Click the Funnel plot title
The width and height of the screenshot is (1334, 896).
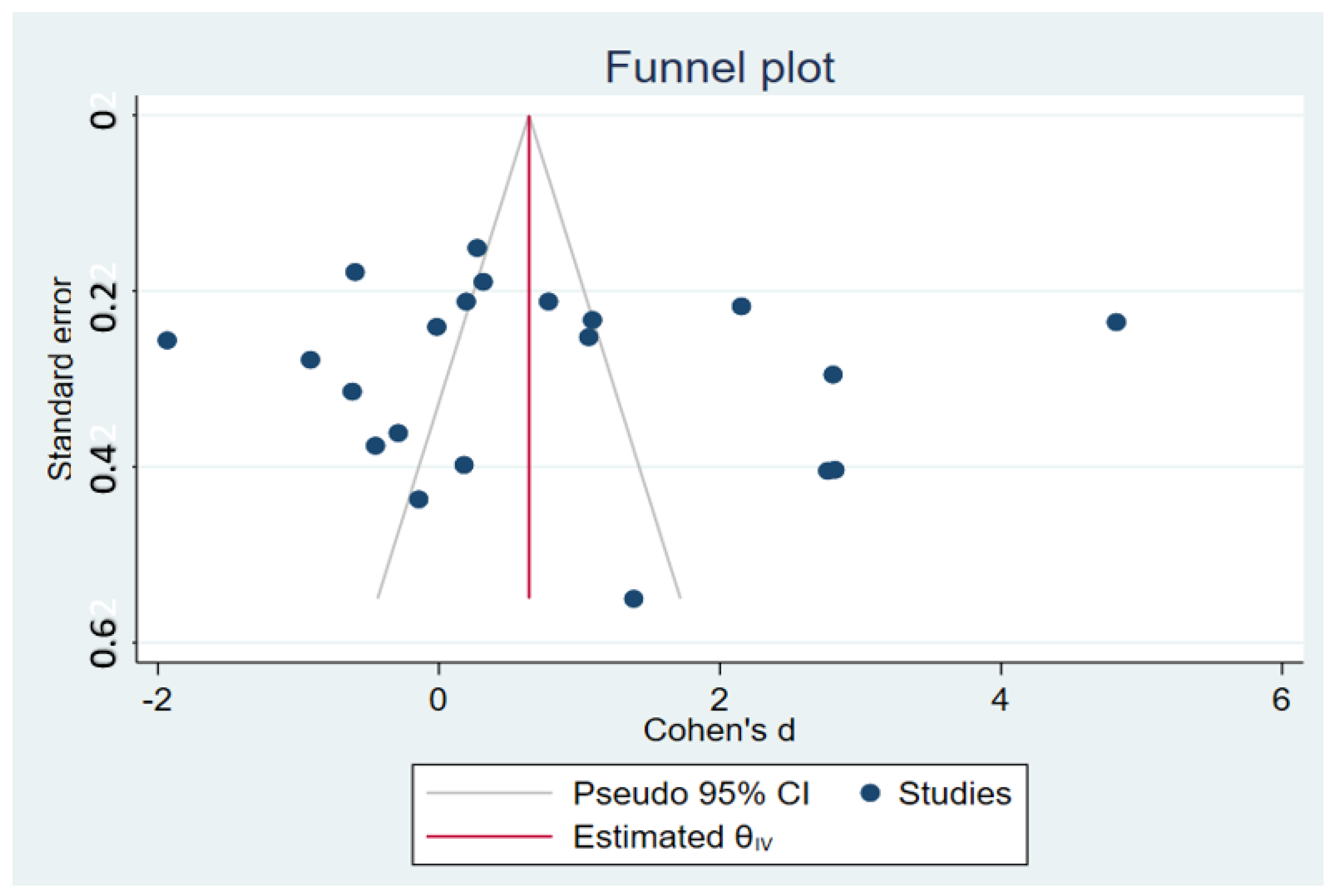(x=720, y=68)
